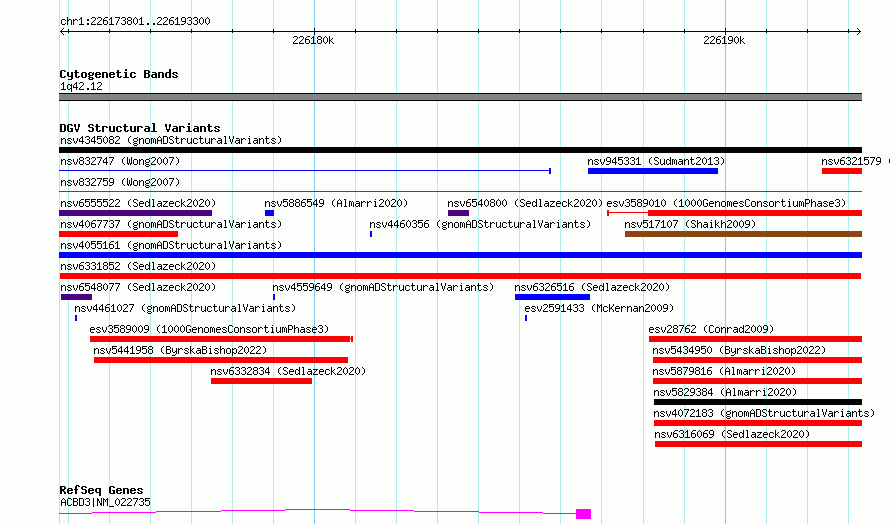
Task: Open ACBD3|NM_022735 gene label
Action: [x=106, y=502]
